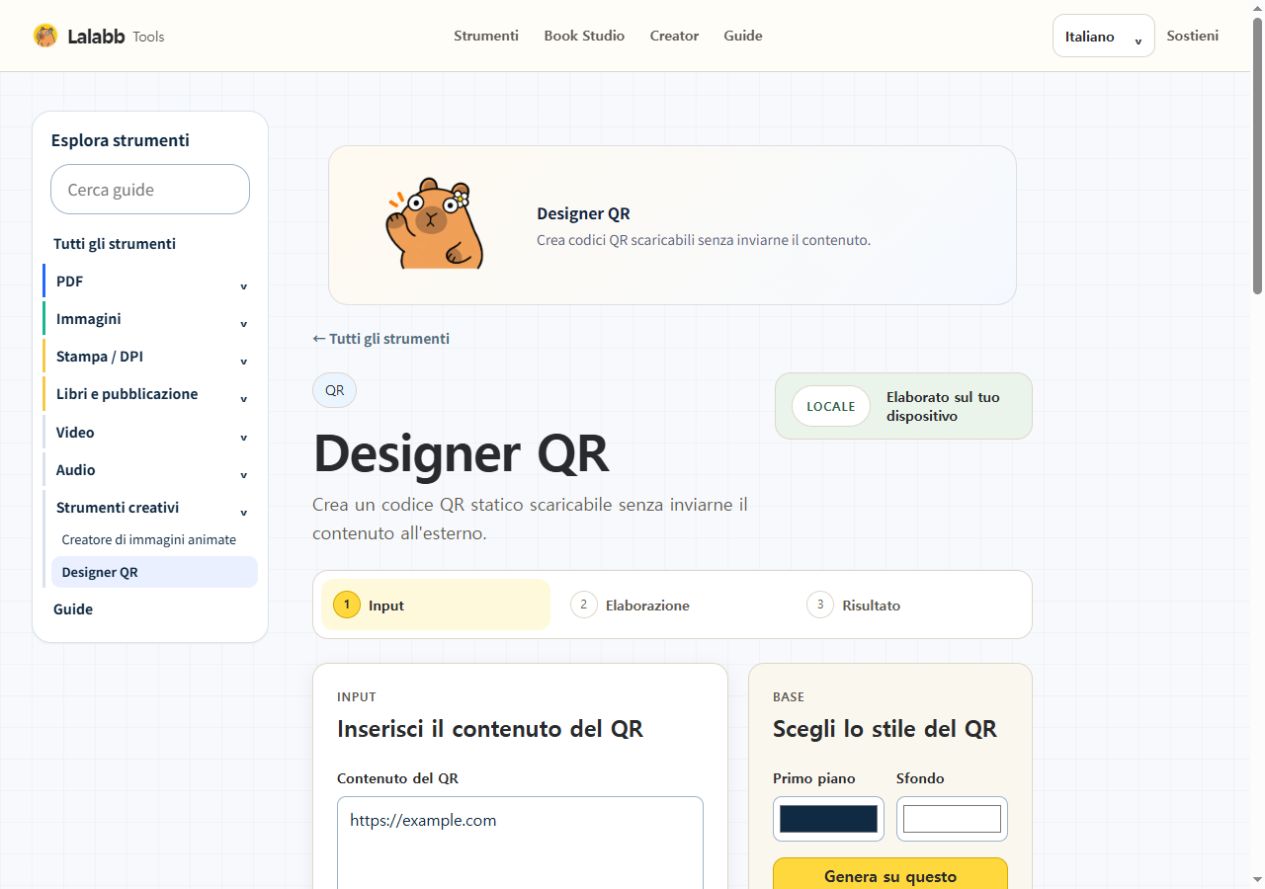Click the QR tag badge
The image size is (1265, 889).
pyautogui.click(x=334, y=391)
